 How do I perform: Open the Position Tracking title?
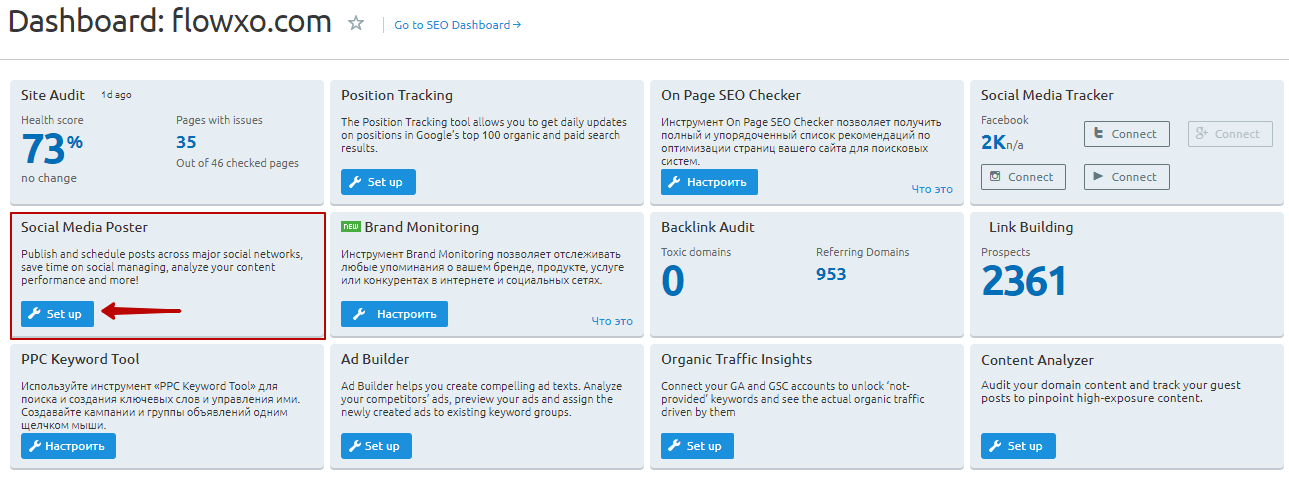[397, 95]
